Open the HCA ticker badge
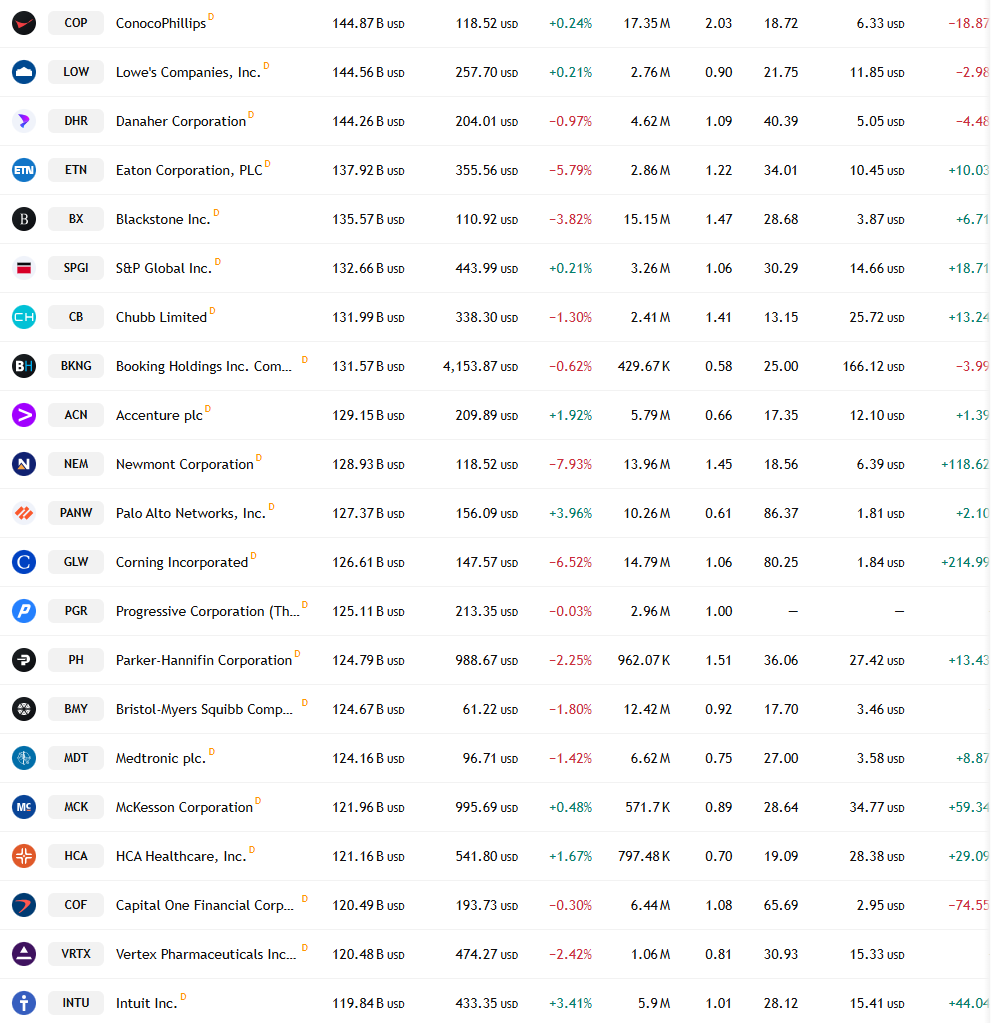The image size is (991, 1023). click(76, 855)
